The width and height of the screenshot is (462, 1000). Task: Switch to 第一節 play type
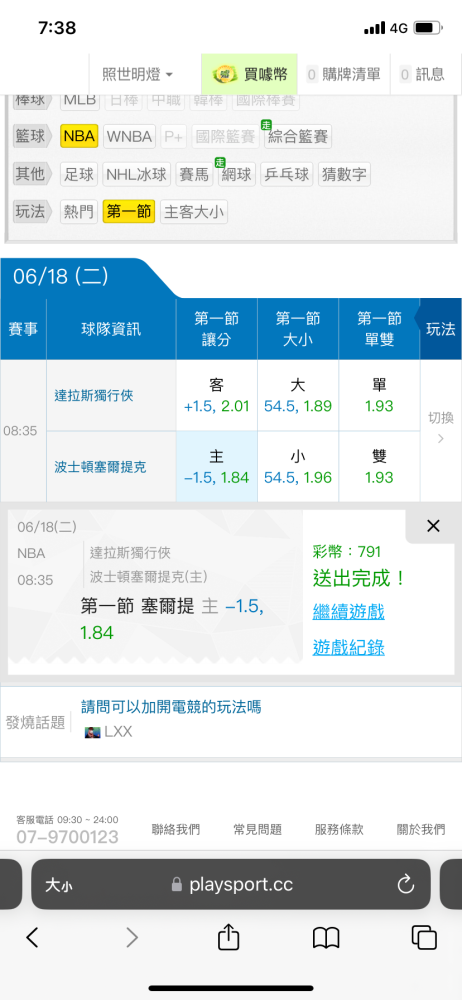point(128,212)
